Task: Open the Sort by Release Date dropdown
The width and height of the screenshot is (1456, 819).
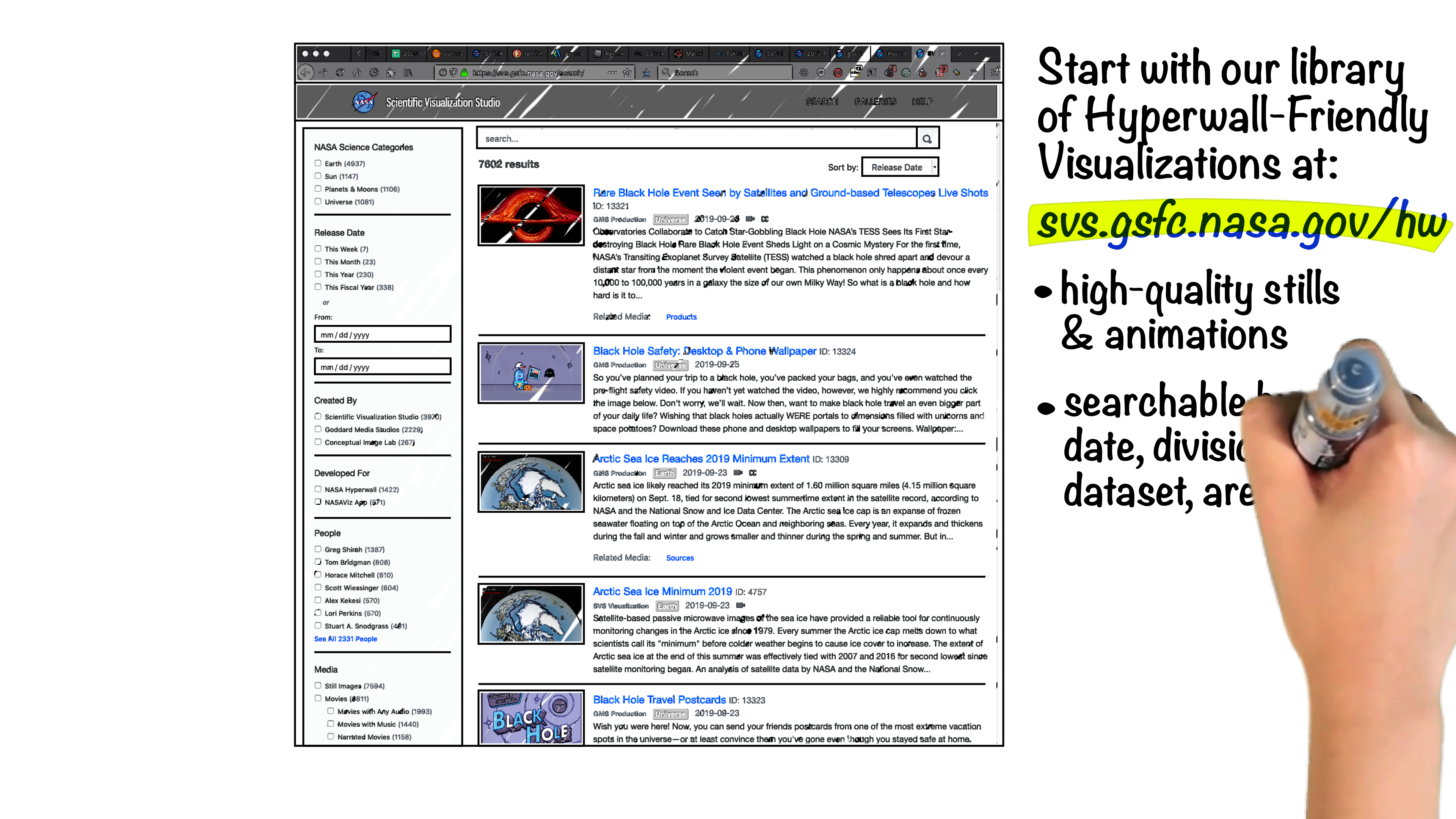Action: click(900, 167)
